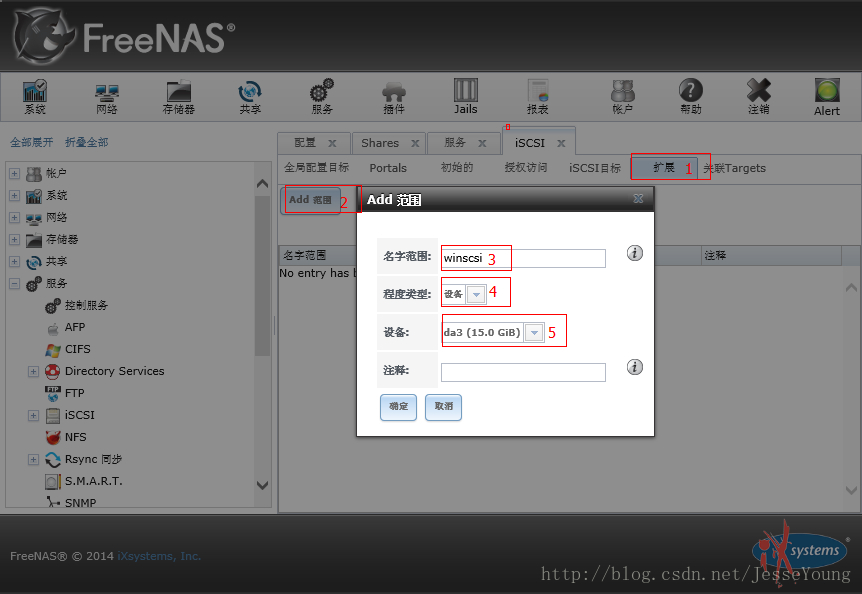Open the 全局配置目标 sub-tab
Screen dimensions: 862x594
(317, 168)
